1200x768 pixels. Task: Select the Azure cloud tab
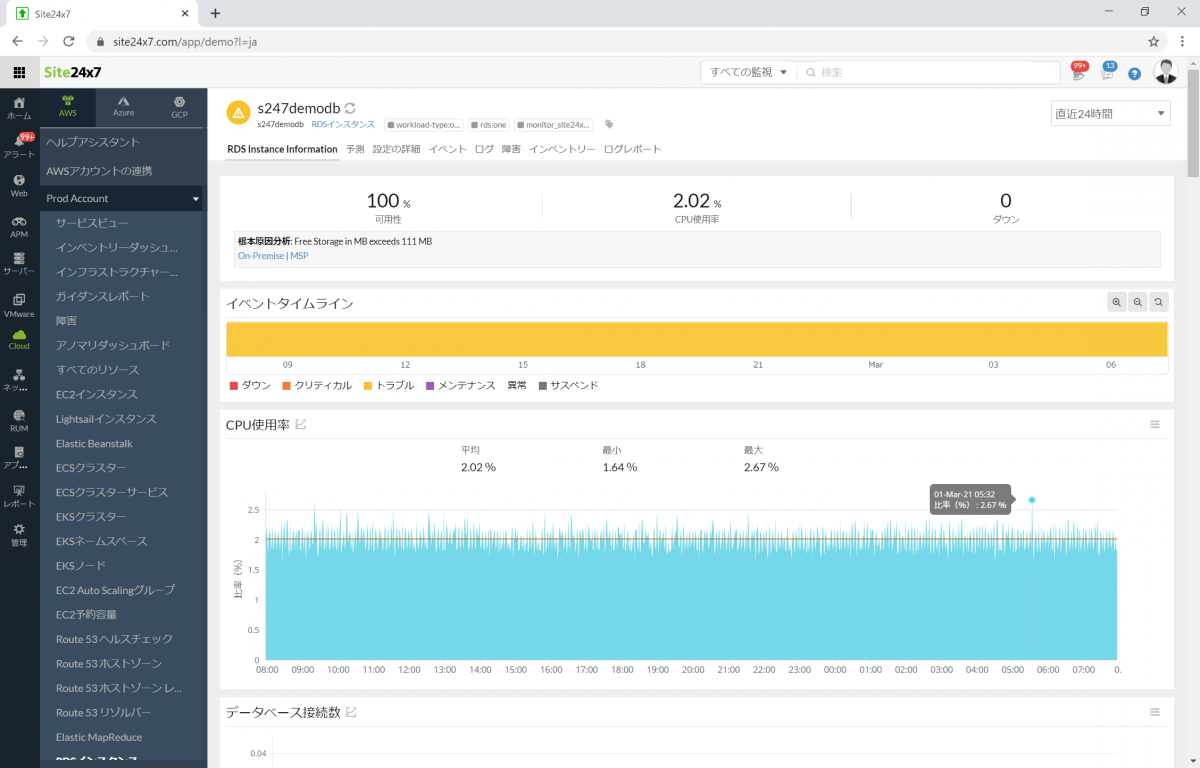(124, 106)
